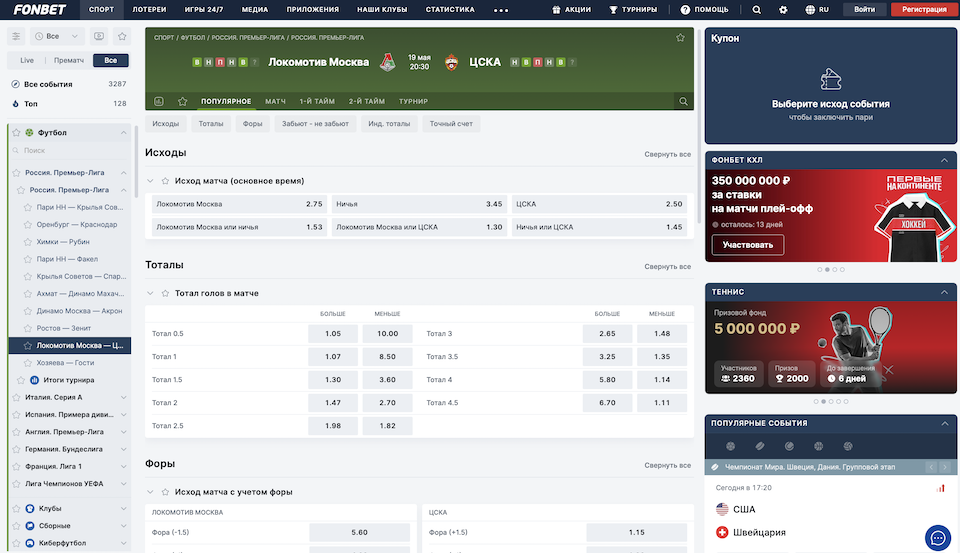
Task: Open the search icon in top navigation
Action: (757, 10)
